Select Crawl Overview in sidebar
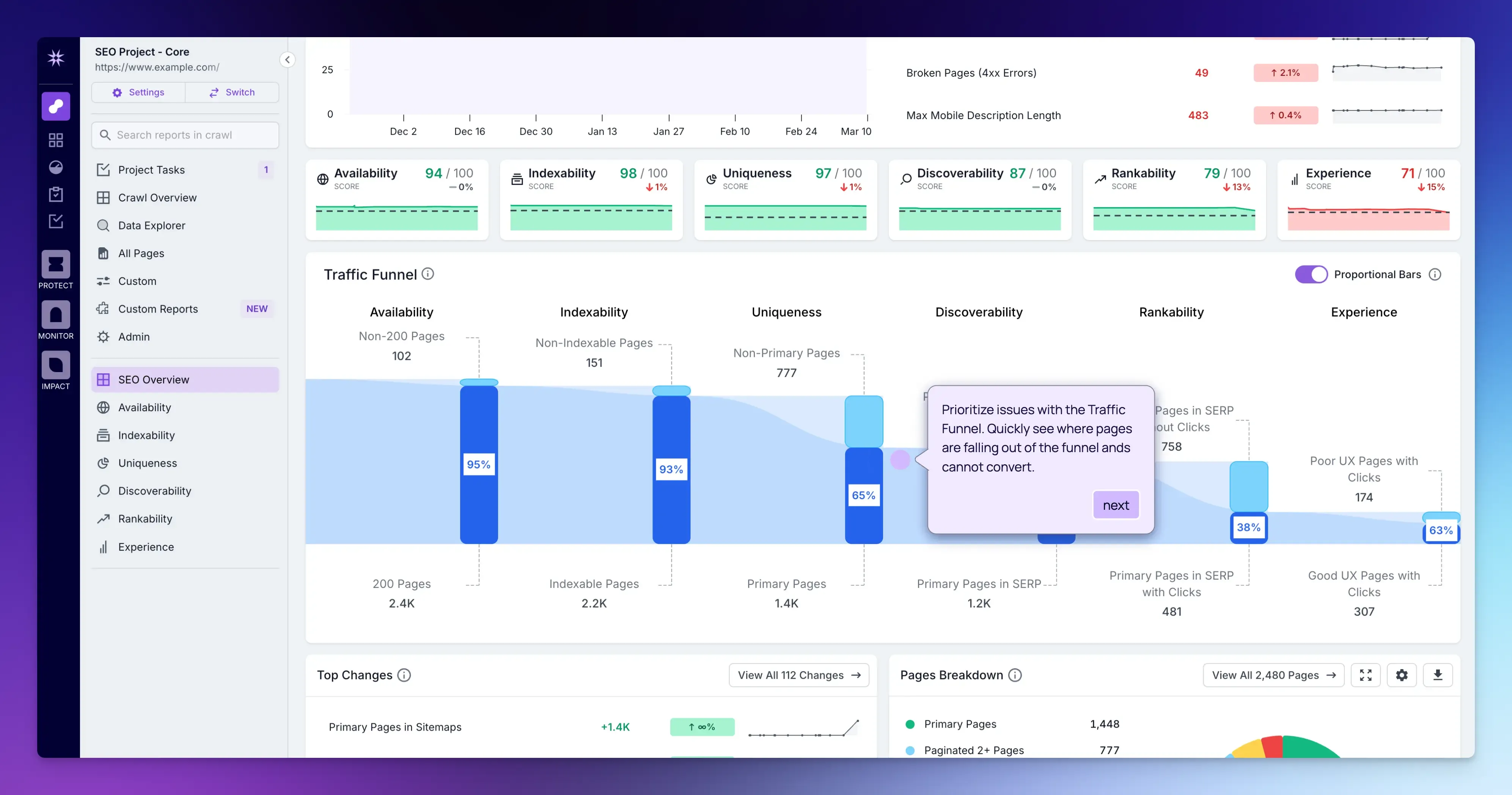The image size is (1512, 795). [157, 198]
